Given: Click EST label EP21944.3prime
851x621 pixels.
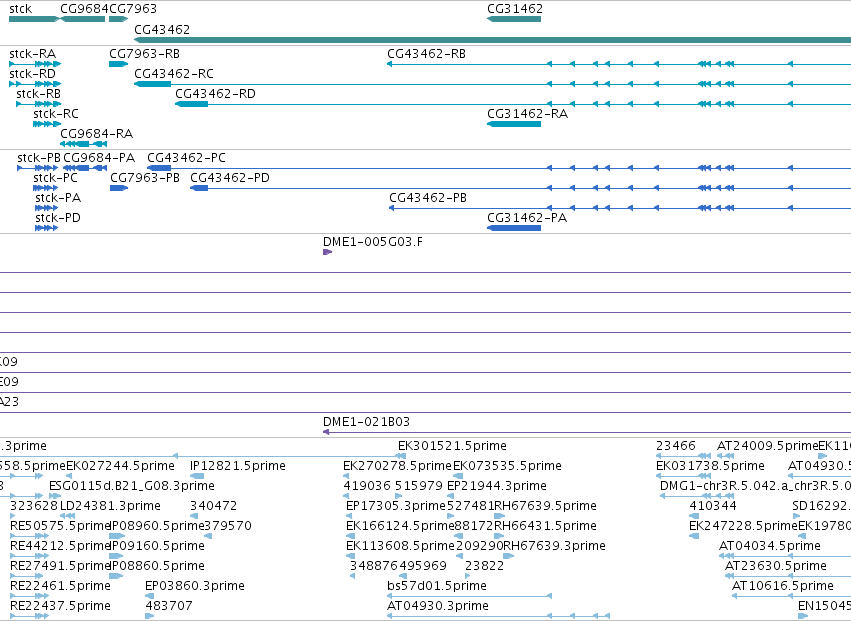Looking at the screenshot, I should 497,486.
